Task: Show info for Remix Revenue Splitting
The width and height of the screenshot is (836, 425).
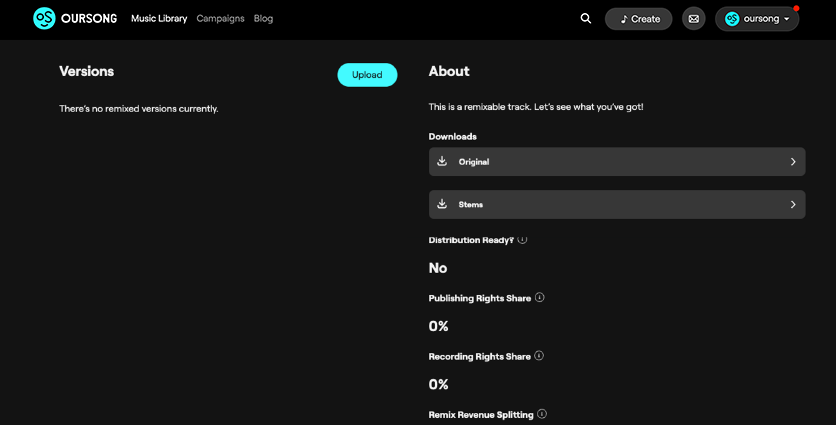Action: point(542,414)
